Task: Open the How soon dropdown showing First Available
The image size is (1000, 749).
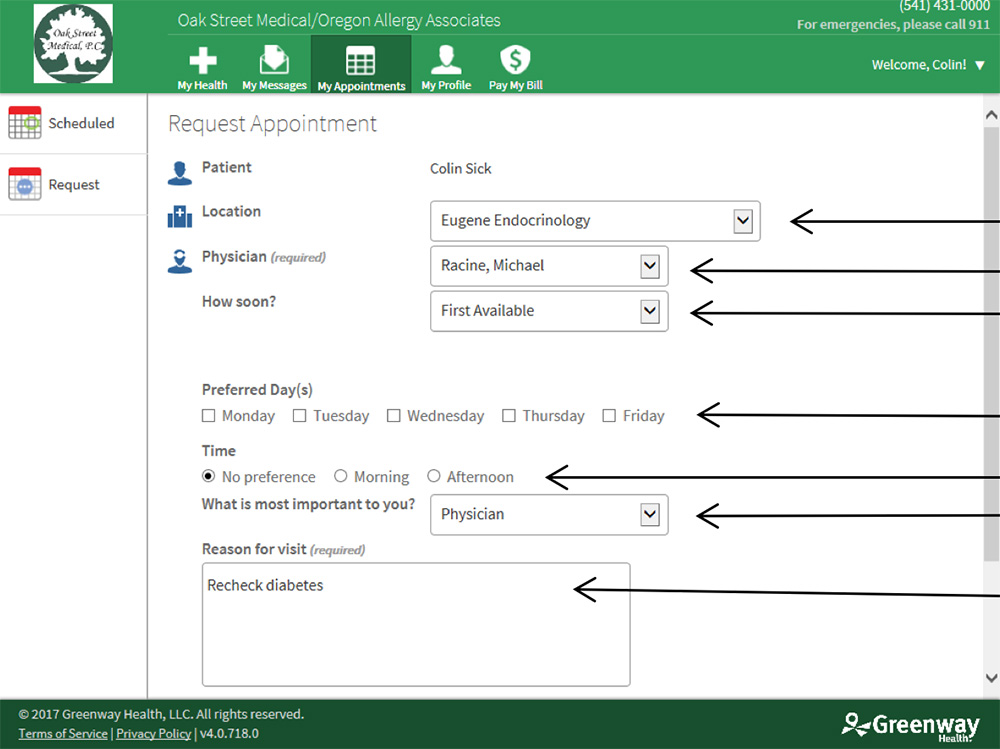Action: point(549,311)
